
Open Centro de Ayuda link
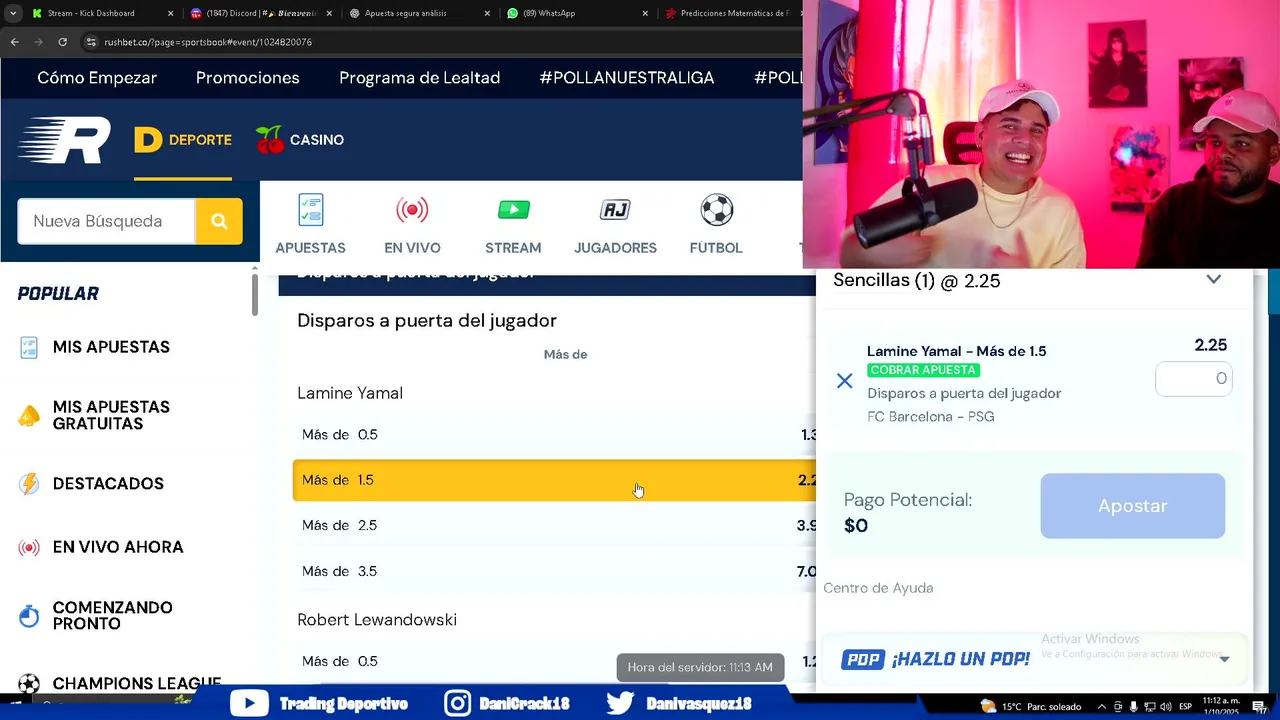(878, 588)
